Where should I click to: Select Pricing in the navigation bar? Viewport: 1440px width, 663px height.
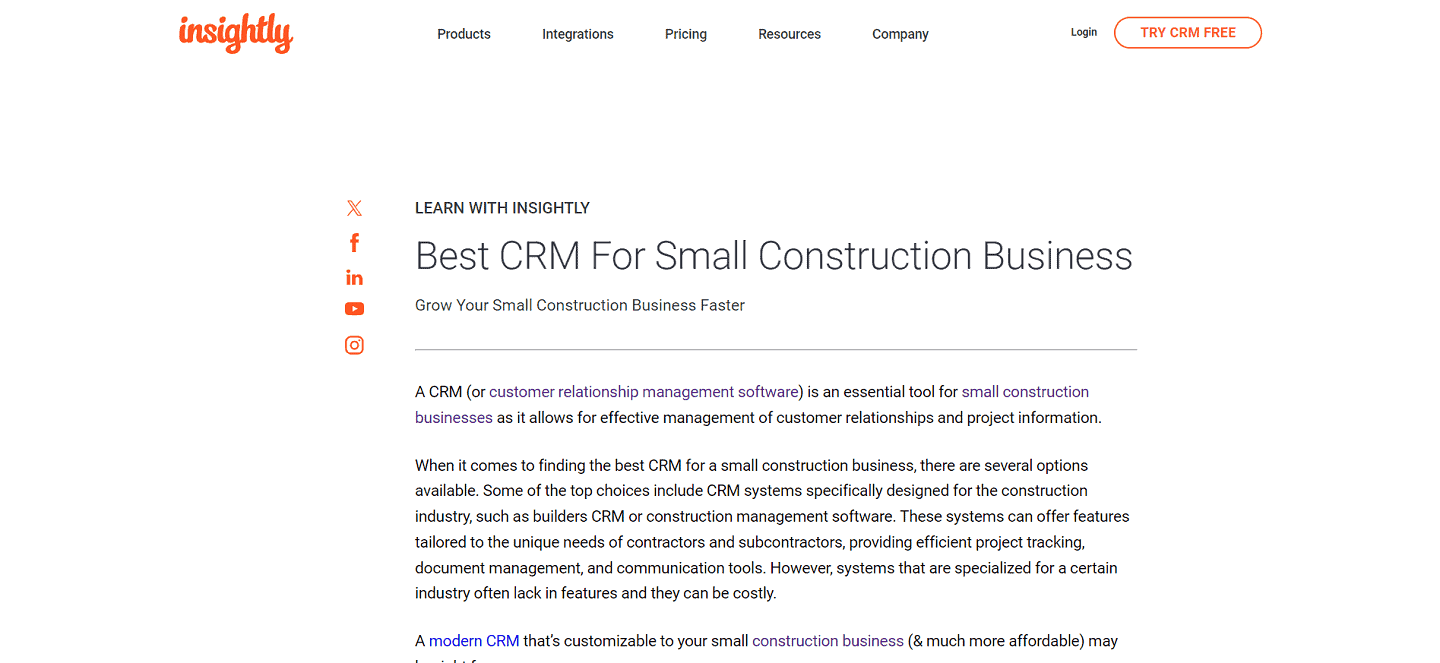tap(685, 34)
